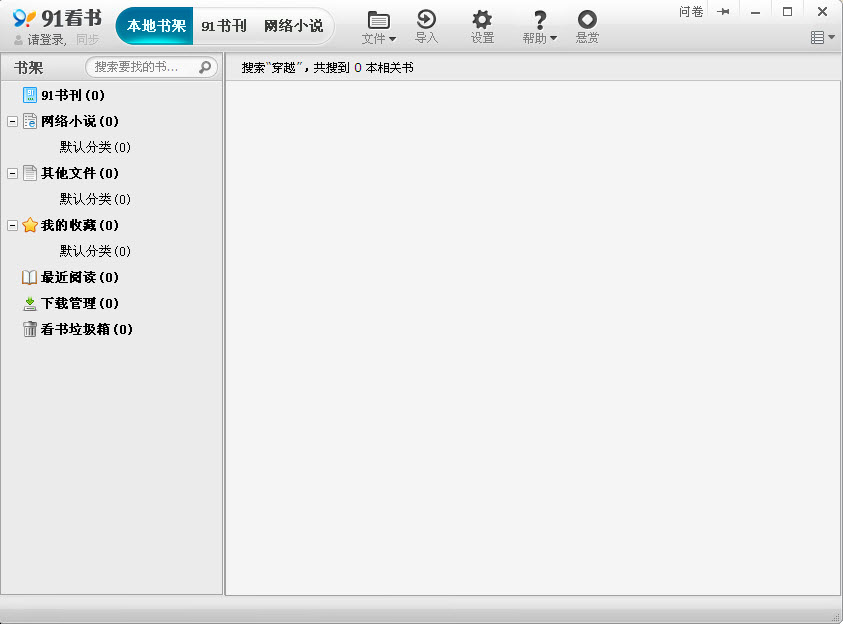Collapse the 其他文件 tree node
The height and width of the screenshot is (624, 843).
tap(13, 173)
